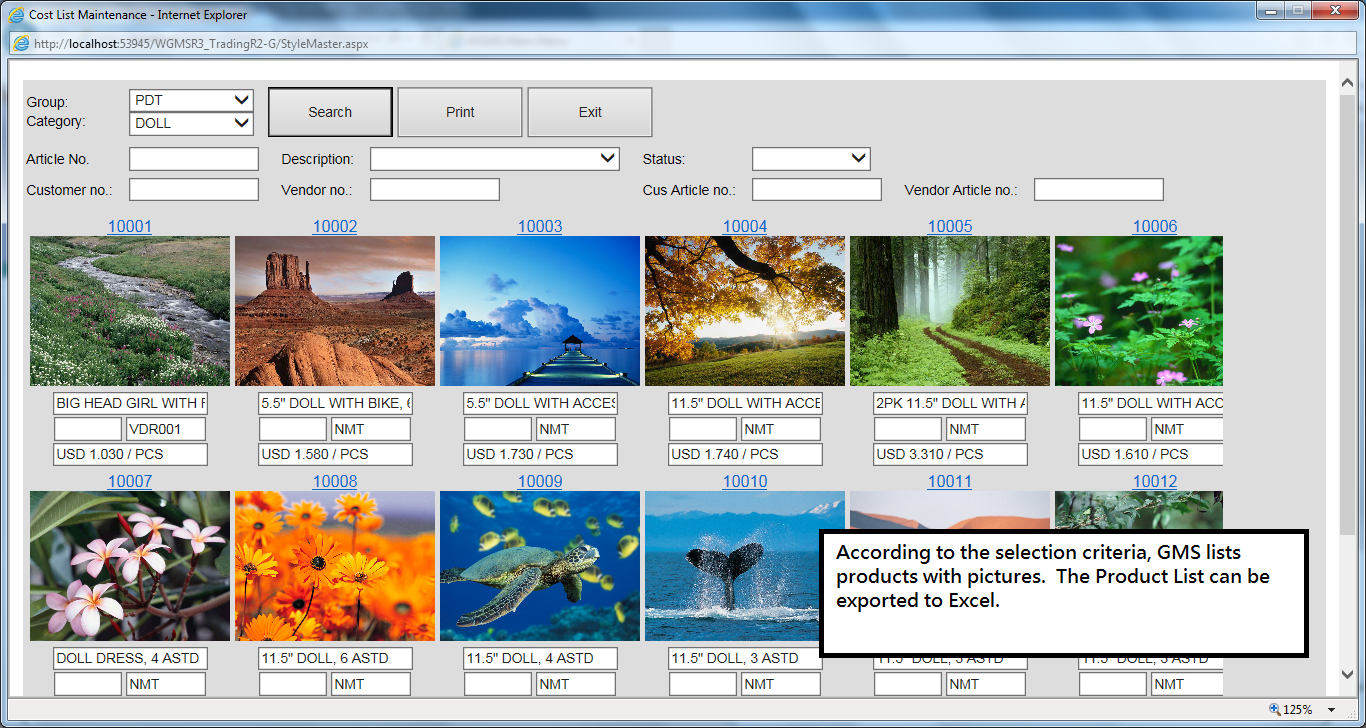This screenshot has width=1366, height=728.
Task: Click the Print button
Action: click(460, 112)
